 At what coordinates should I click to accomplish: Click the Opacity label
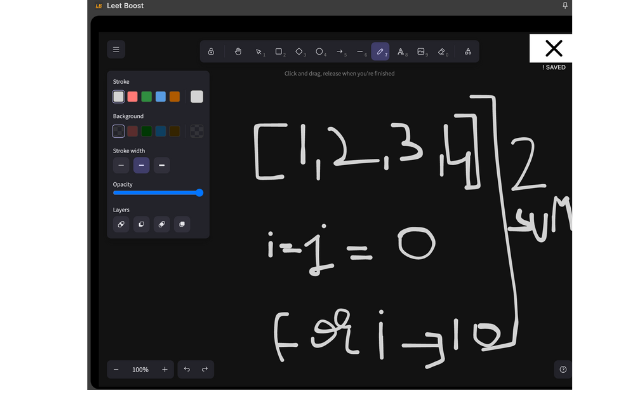point(122,184)
